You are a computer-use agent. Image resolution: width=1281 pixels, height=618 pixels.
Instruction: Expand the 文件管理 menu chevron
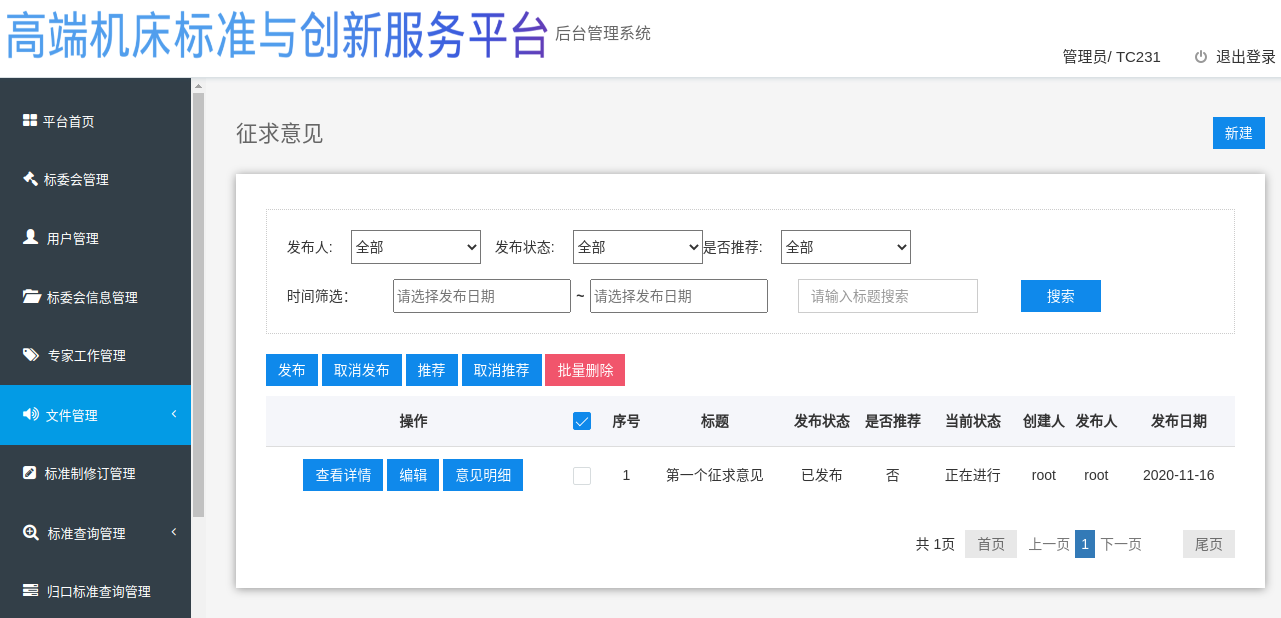tap(174, 414)
